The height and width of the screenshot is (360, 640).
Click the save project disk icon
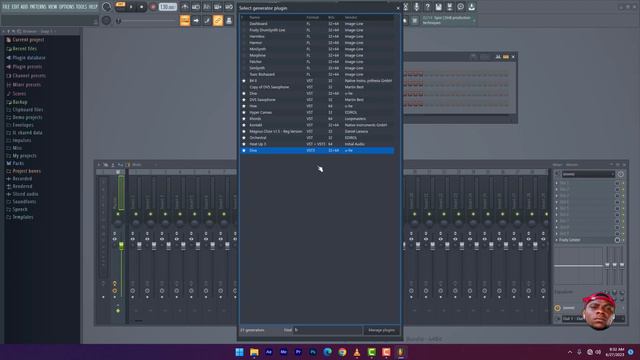point(438,7)
